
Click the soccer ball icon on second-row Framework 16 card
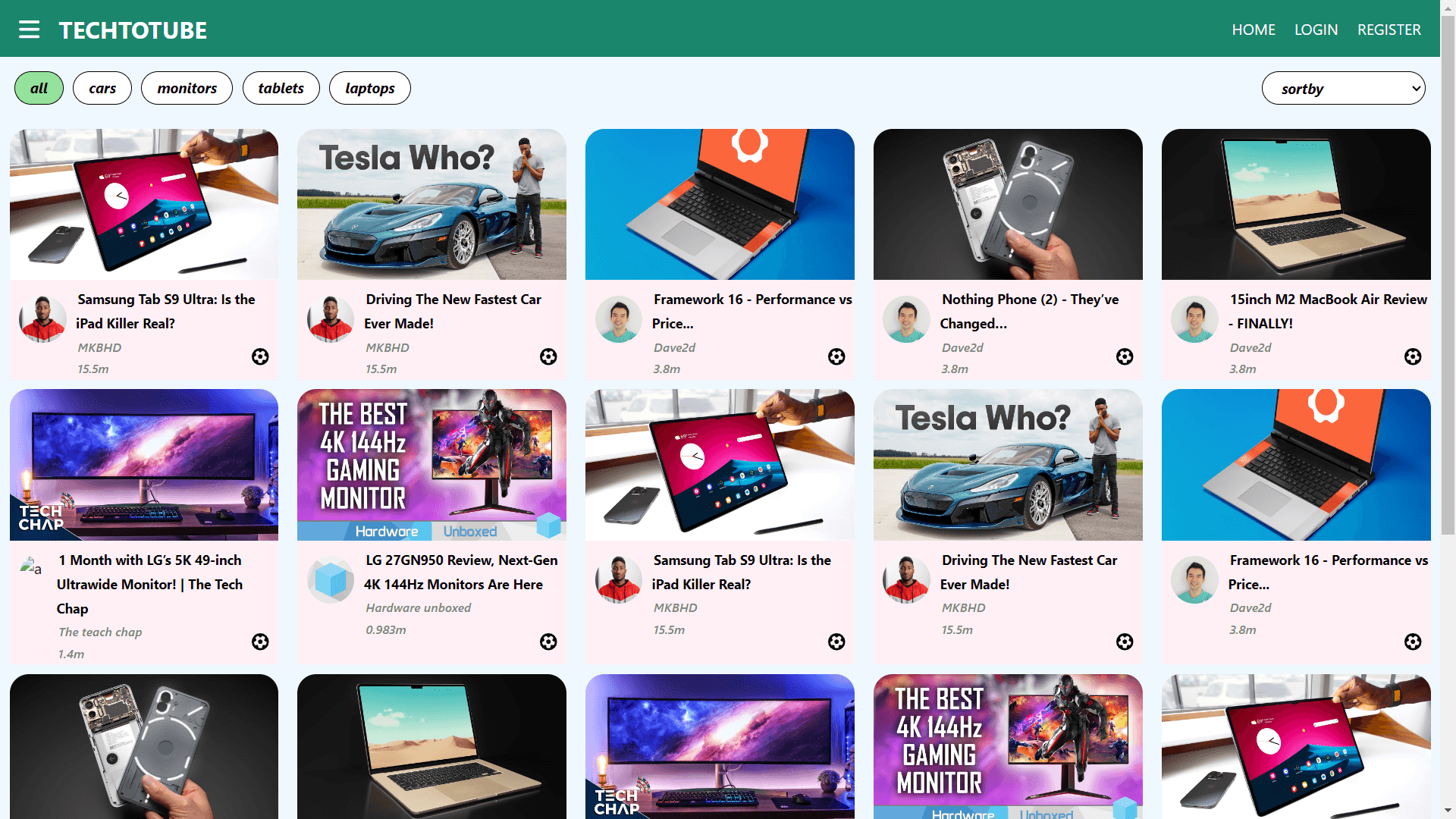point(1413,642)
